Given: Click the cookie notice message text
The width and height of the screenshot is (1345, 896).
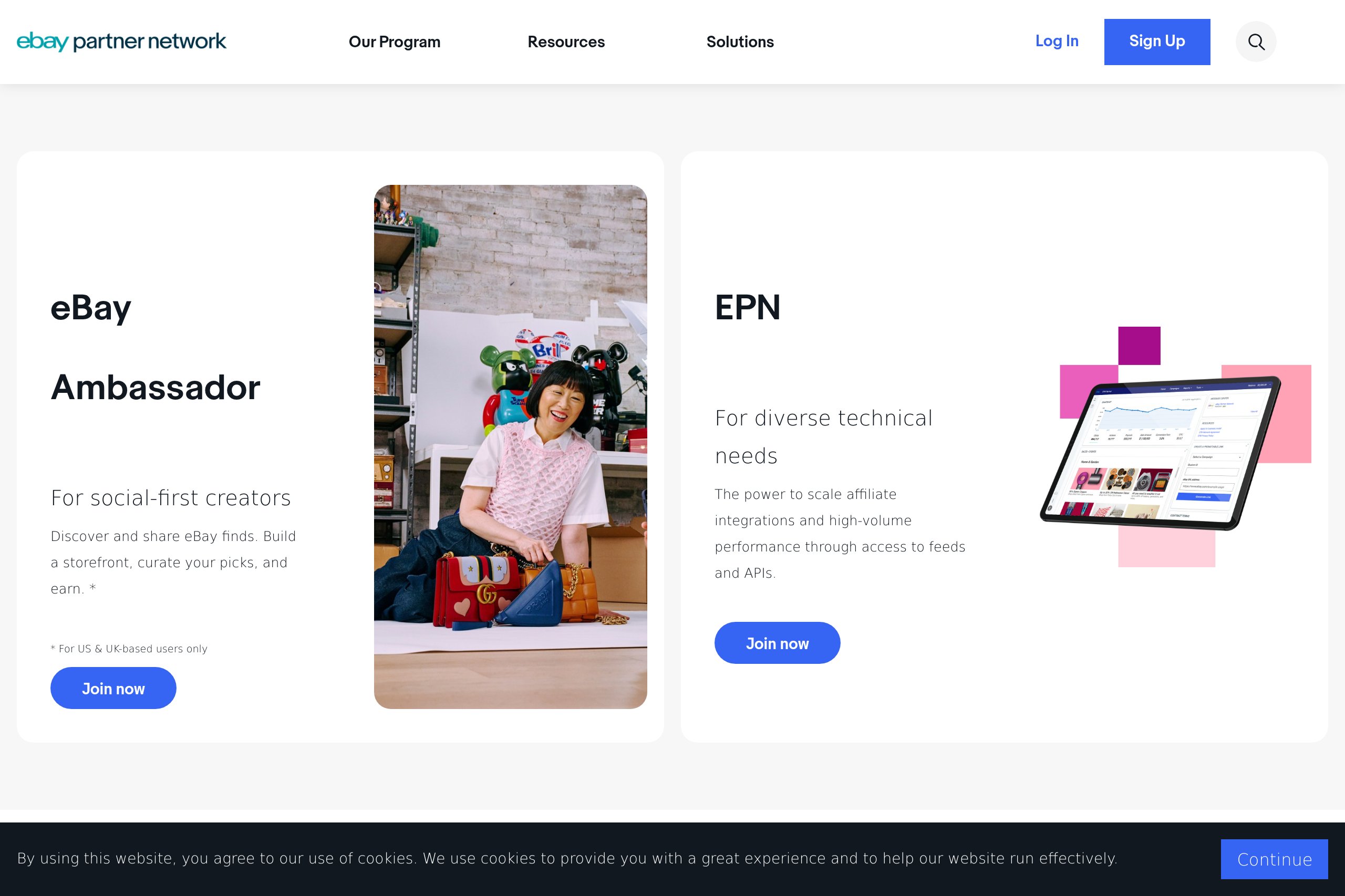Looking at the screenshot, I should [x=567, y=858].
